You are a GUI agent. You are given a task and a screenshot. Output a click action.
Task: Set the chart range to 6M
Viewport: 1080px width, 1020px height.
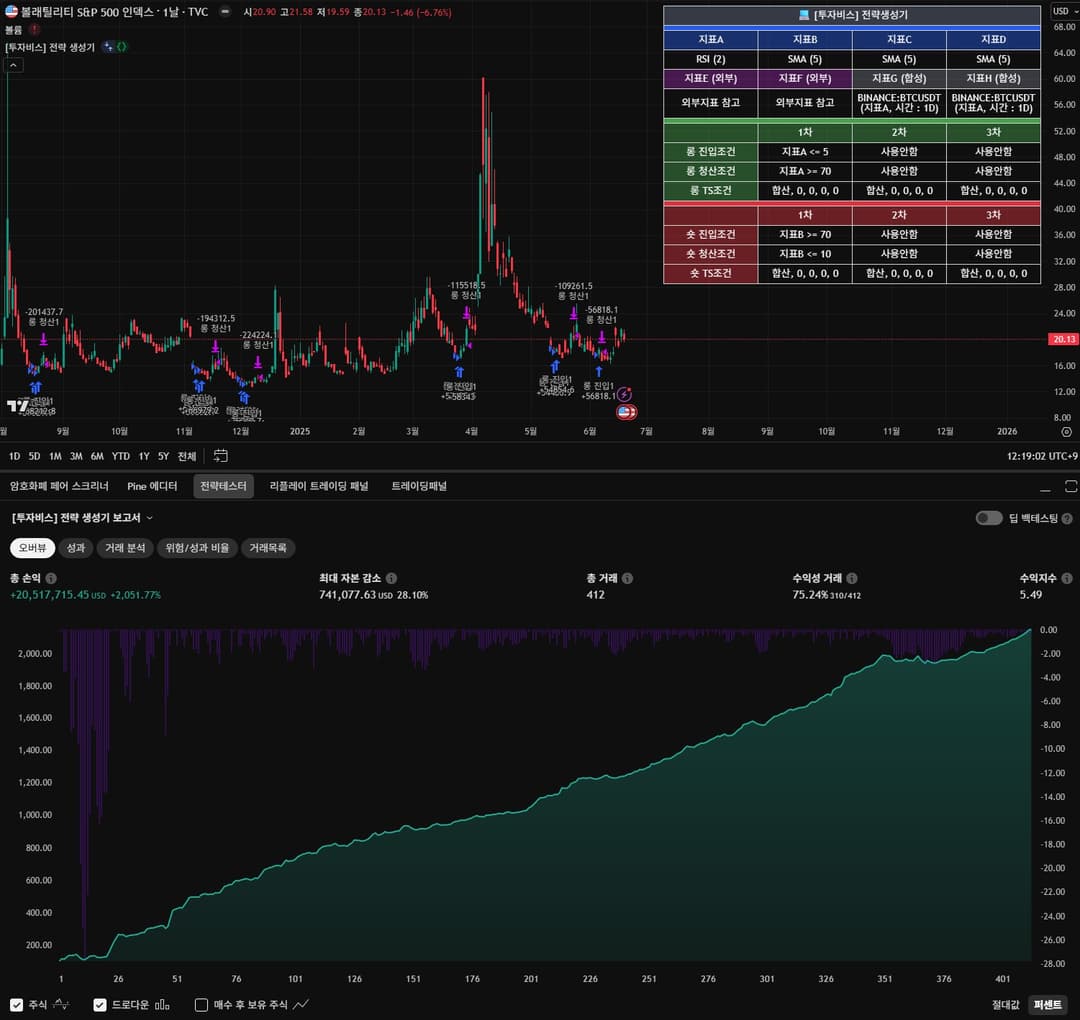tap(97, 457)
